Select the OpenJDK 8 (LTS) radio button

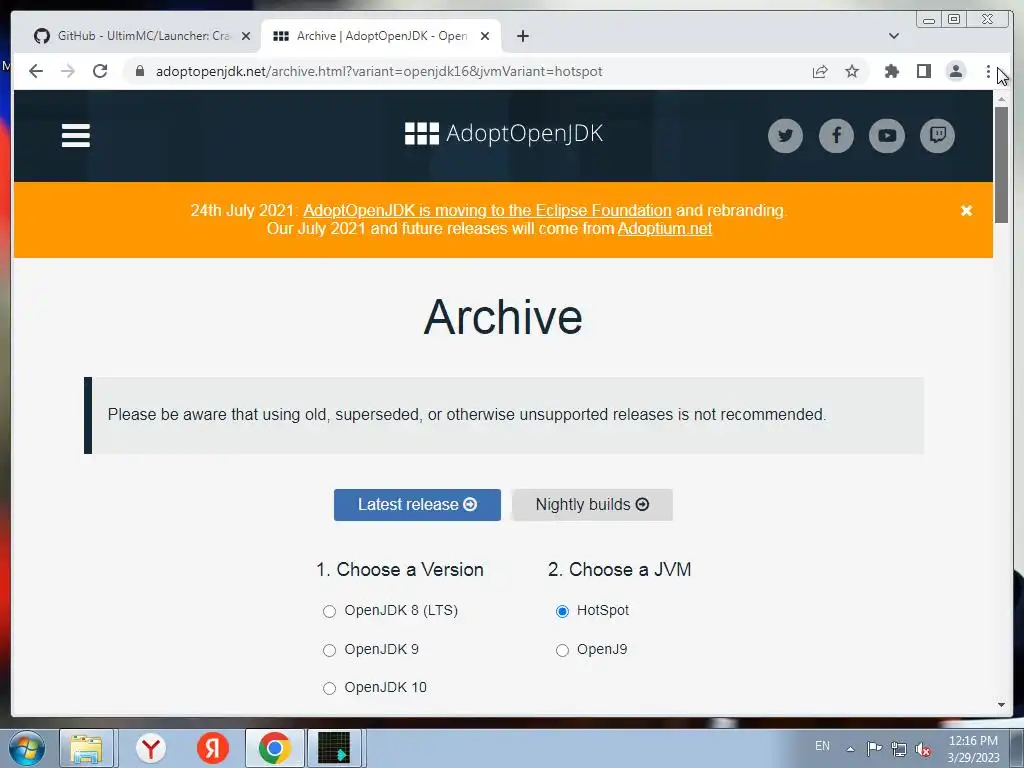pos(329,611)
